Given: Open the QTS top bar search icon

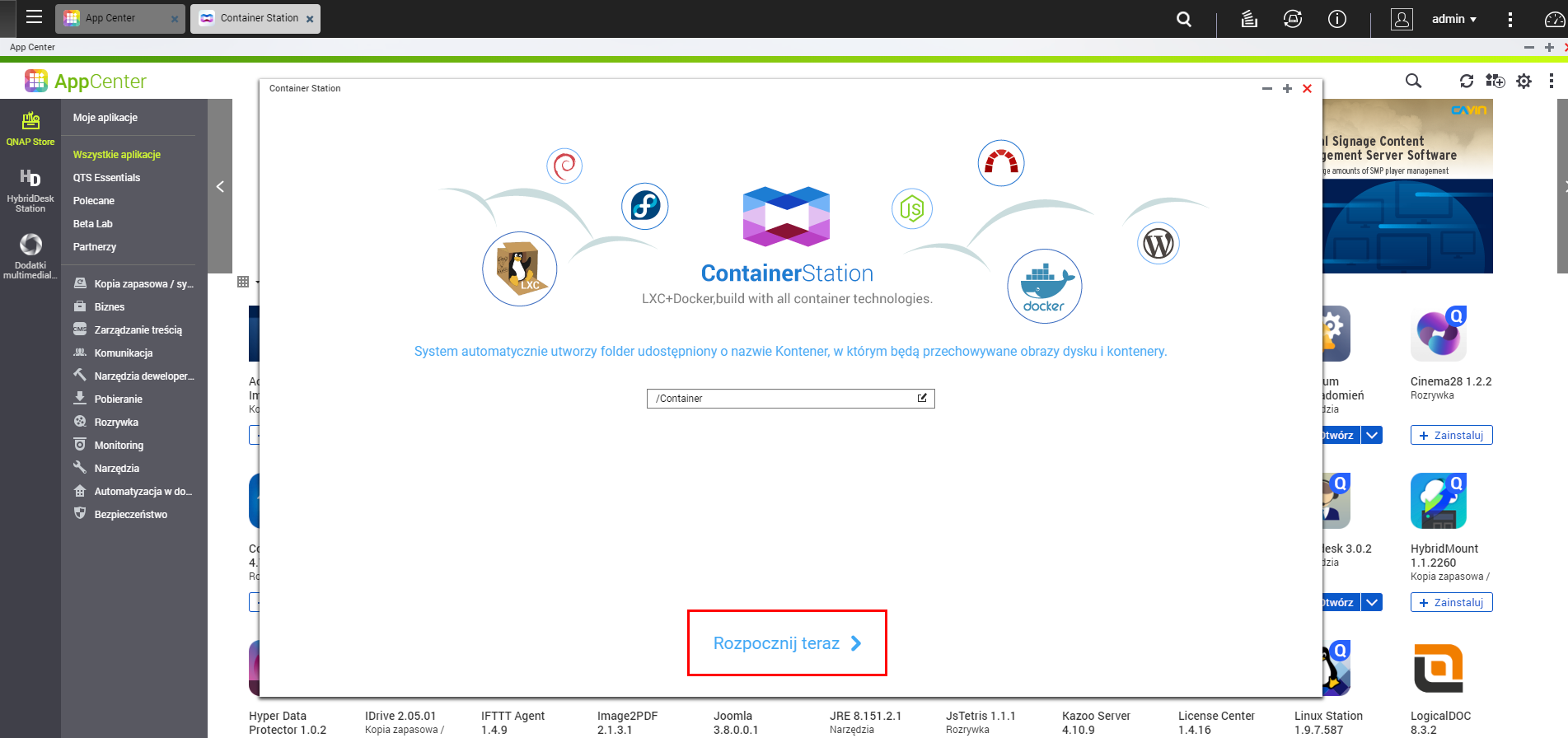Looking at the screenshot, I should pyautogui.click(x=1184, y=19).
